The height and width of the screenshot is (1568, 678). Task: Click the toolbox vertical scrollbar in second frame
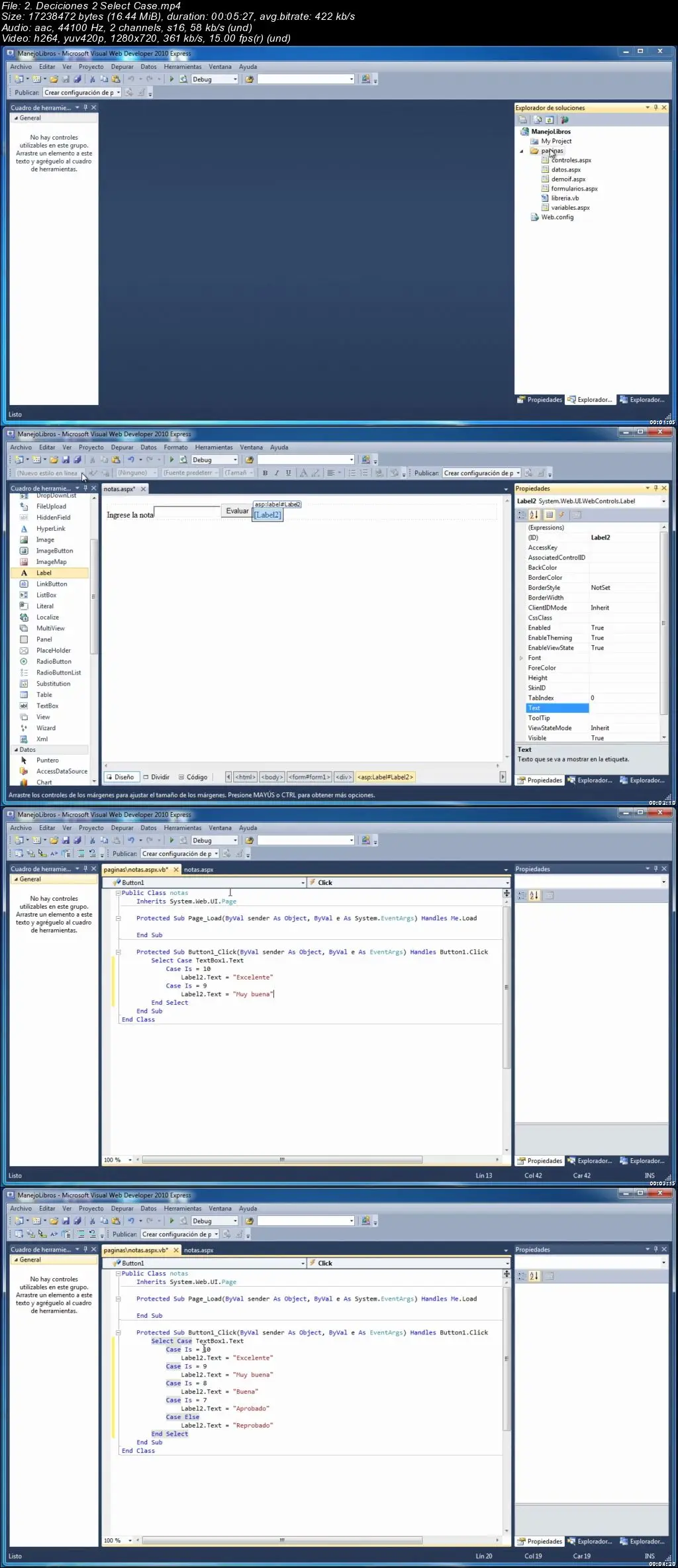pyautogui.click(x=93, y=596)
